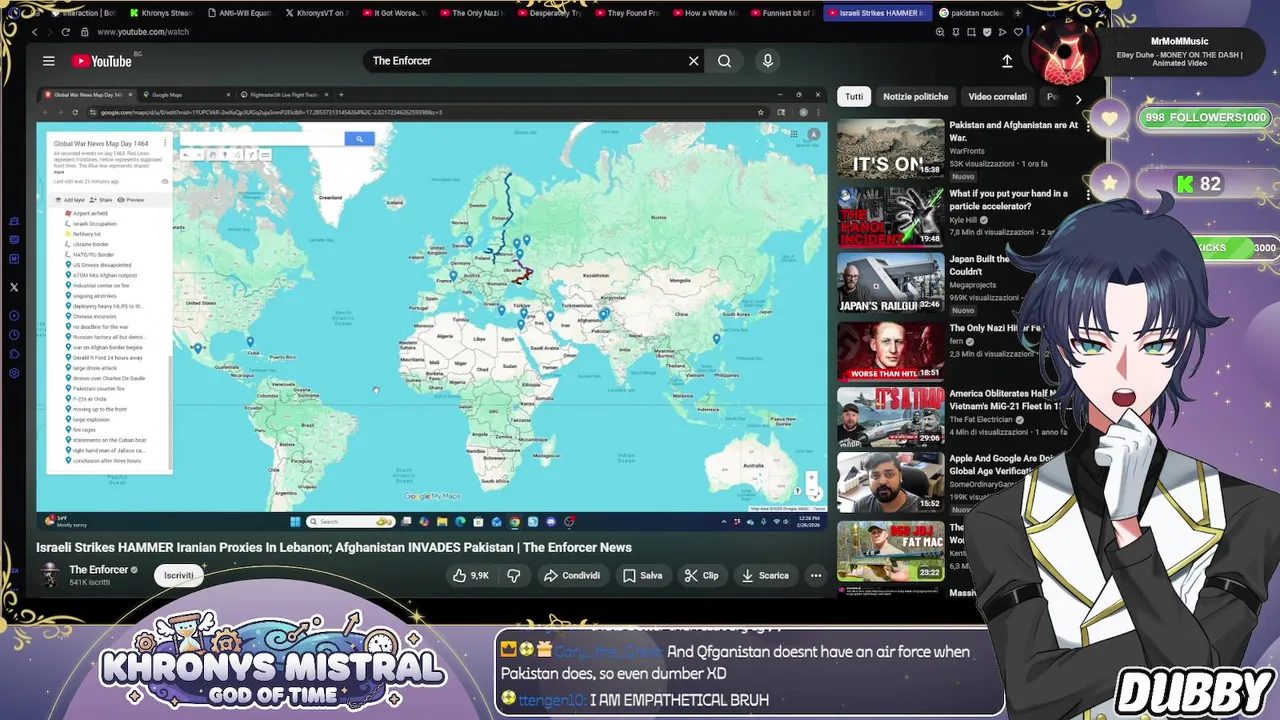
Task: Download the video with Scarica
Action: pyautogui.click(x=765, y=576)
